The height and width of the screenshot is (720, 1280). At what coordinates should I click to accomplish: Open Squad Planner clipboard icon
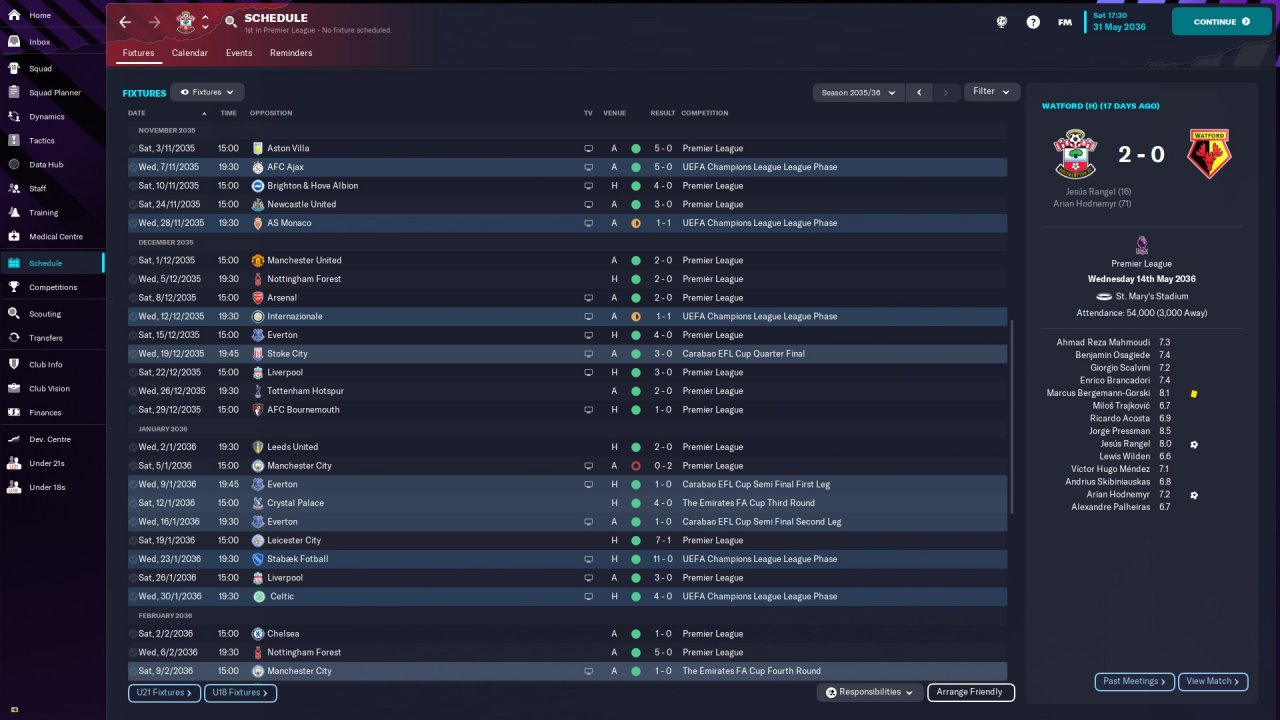pos(14,93)
